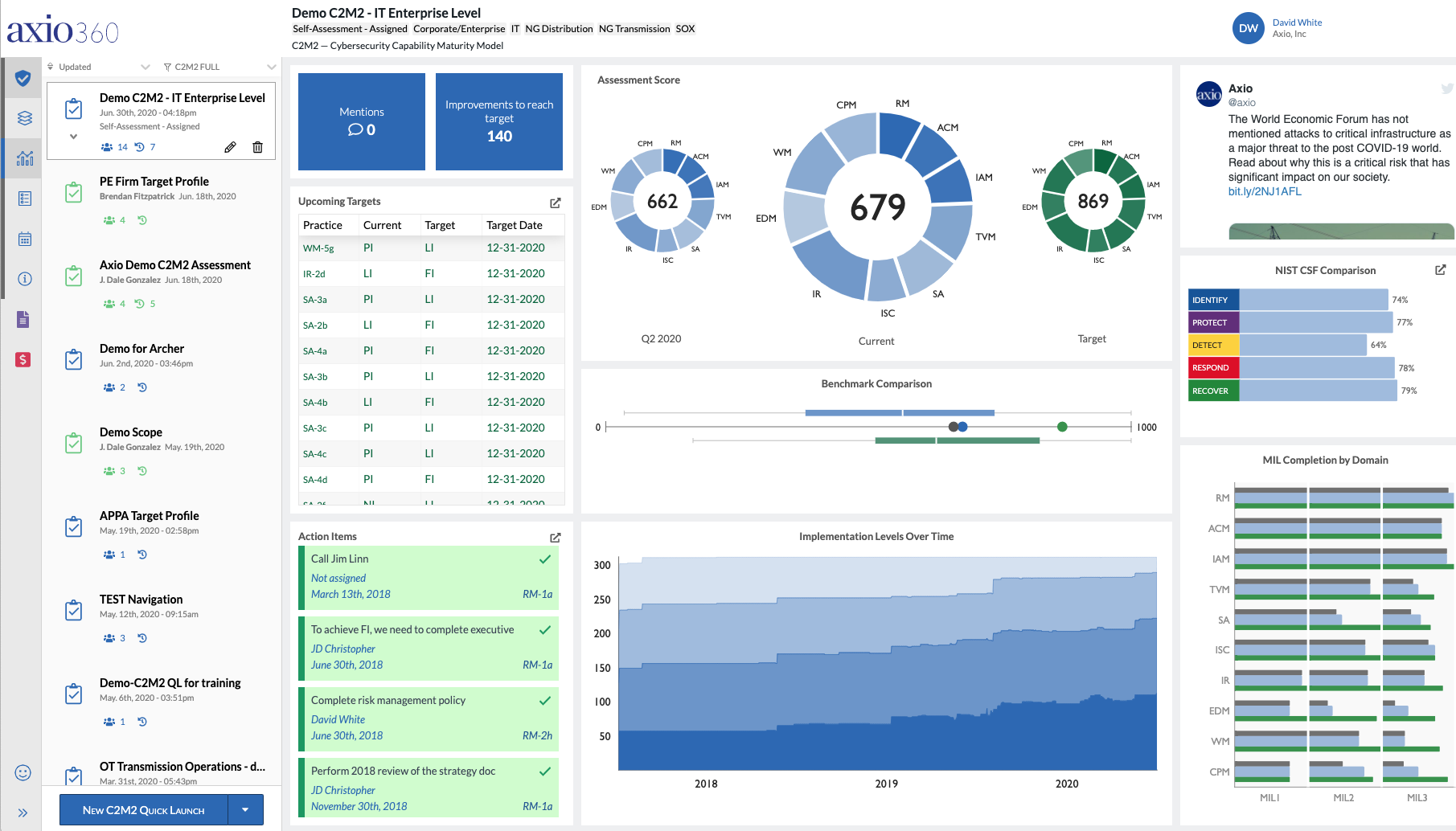Edit Demo C2M2 assessment with pencil icon

[230, 147]
